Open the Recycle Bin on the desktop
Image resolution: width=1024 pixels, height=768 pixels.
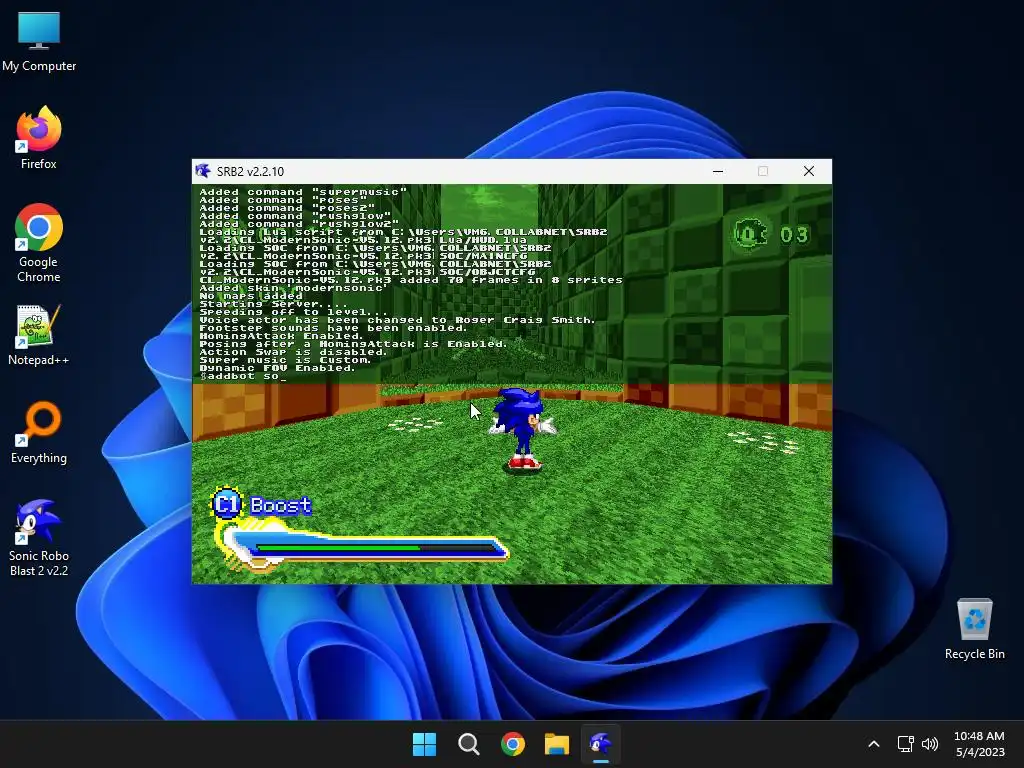point(974,629)
